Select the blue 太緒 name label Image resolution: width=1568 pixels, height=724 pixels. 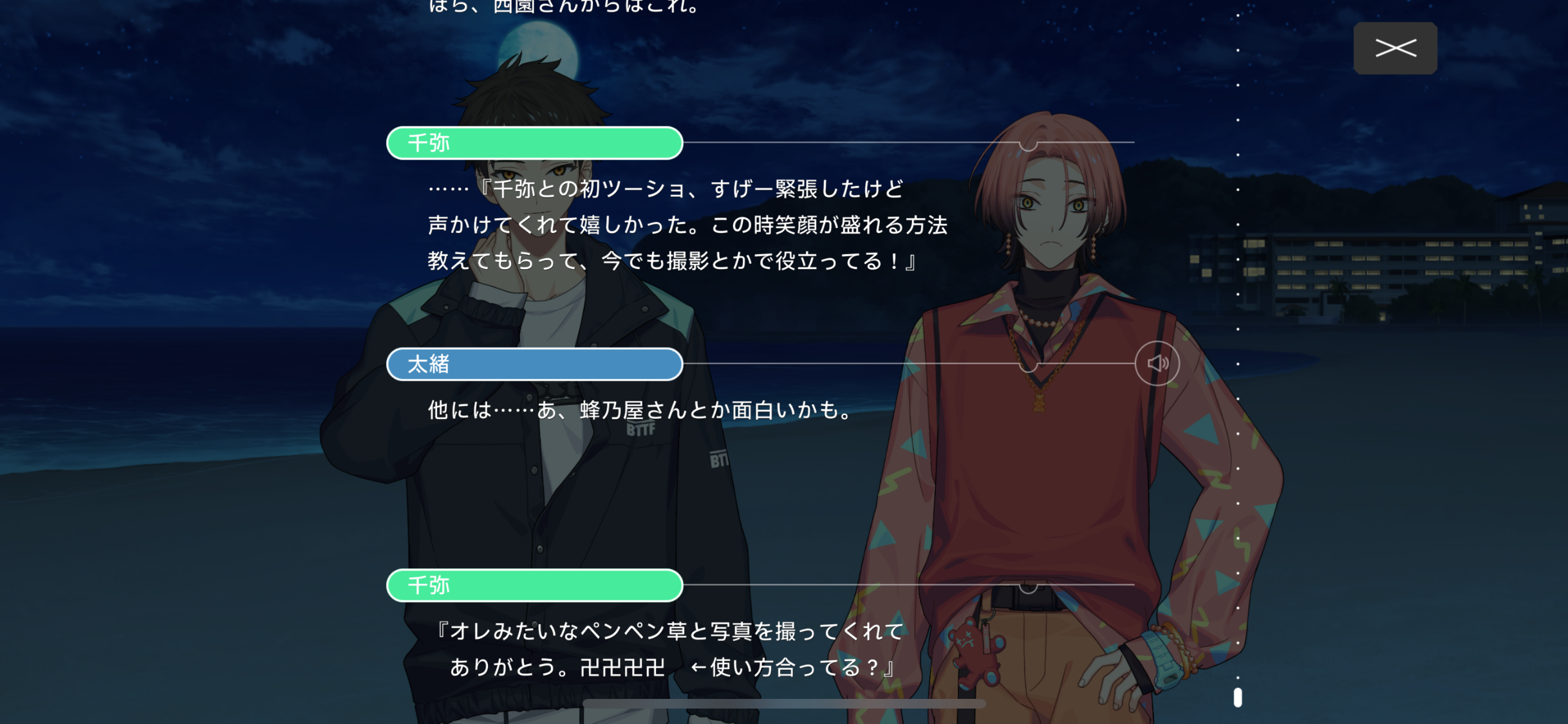coord(534,364)
